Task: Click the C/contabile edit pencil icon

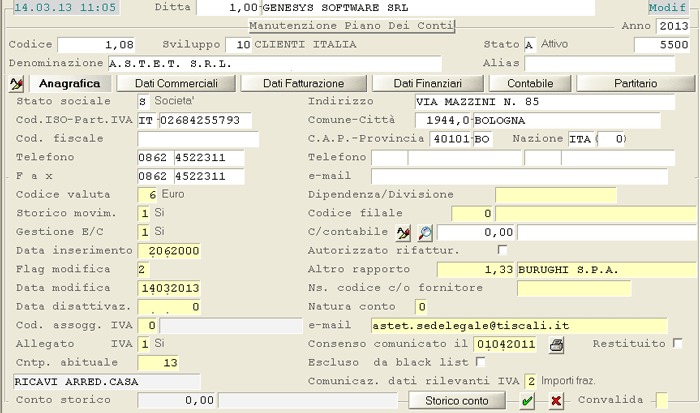Action: pyautogui.click(x=403, y=232)
